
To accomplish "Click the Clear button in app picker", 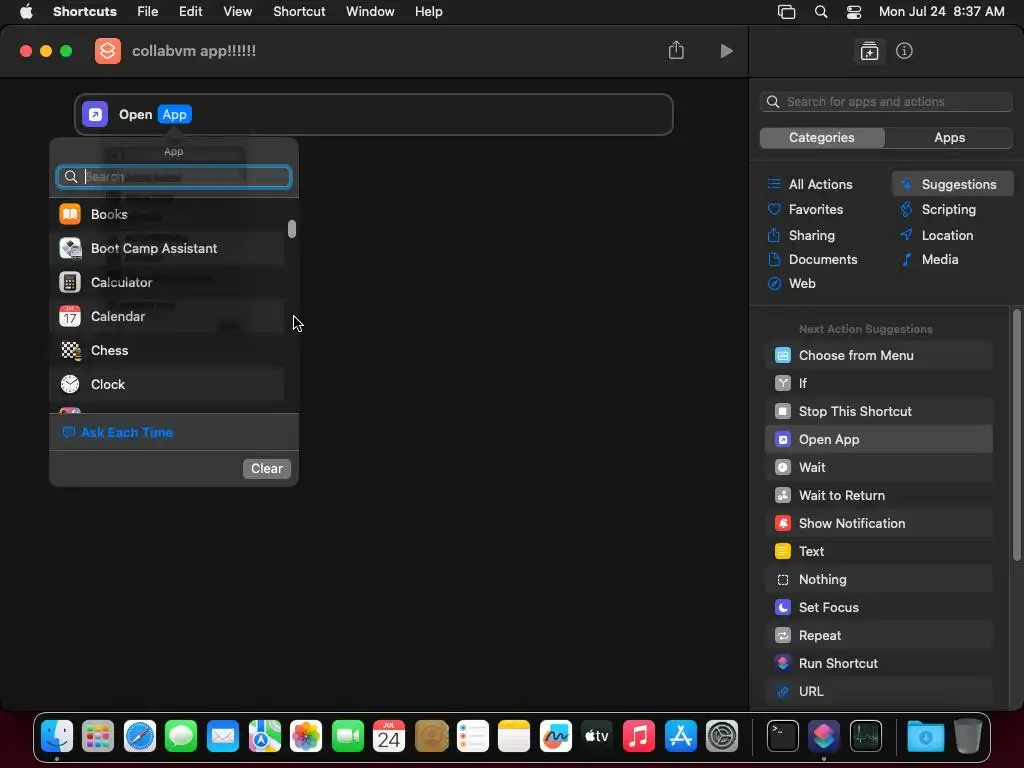I will [x=266, y=468].
